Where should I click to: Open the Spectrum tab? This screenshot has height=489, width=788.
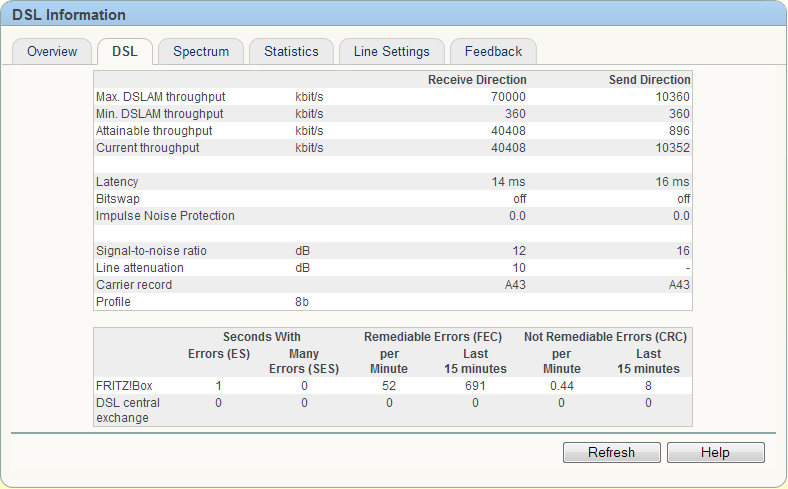tap(201, 52)
